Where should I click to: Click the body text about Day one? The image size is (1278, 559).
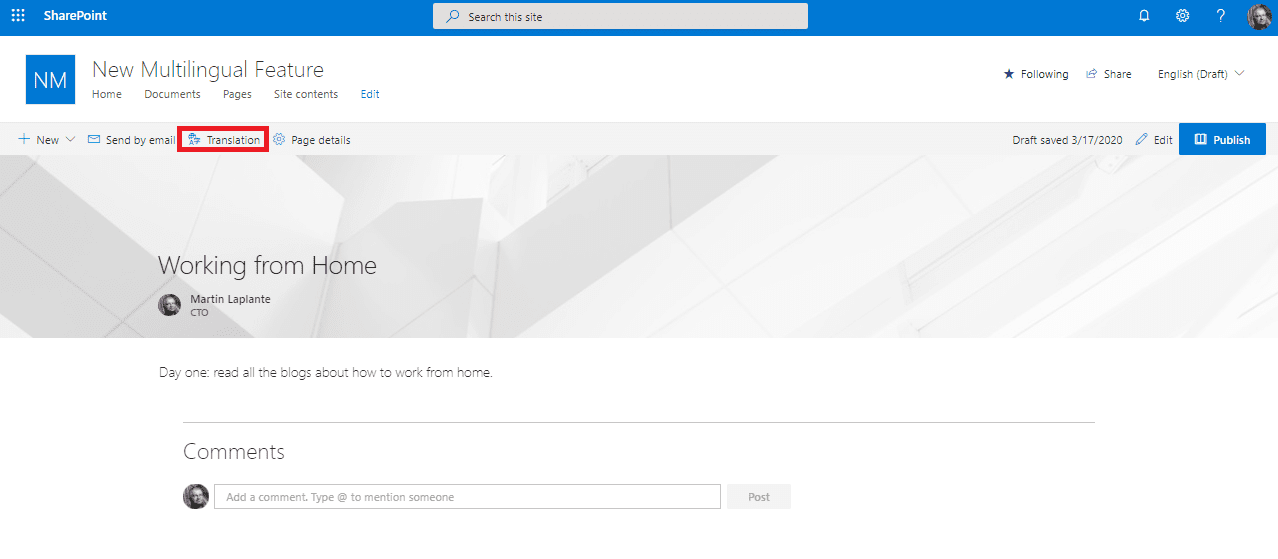coord(326,373)
